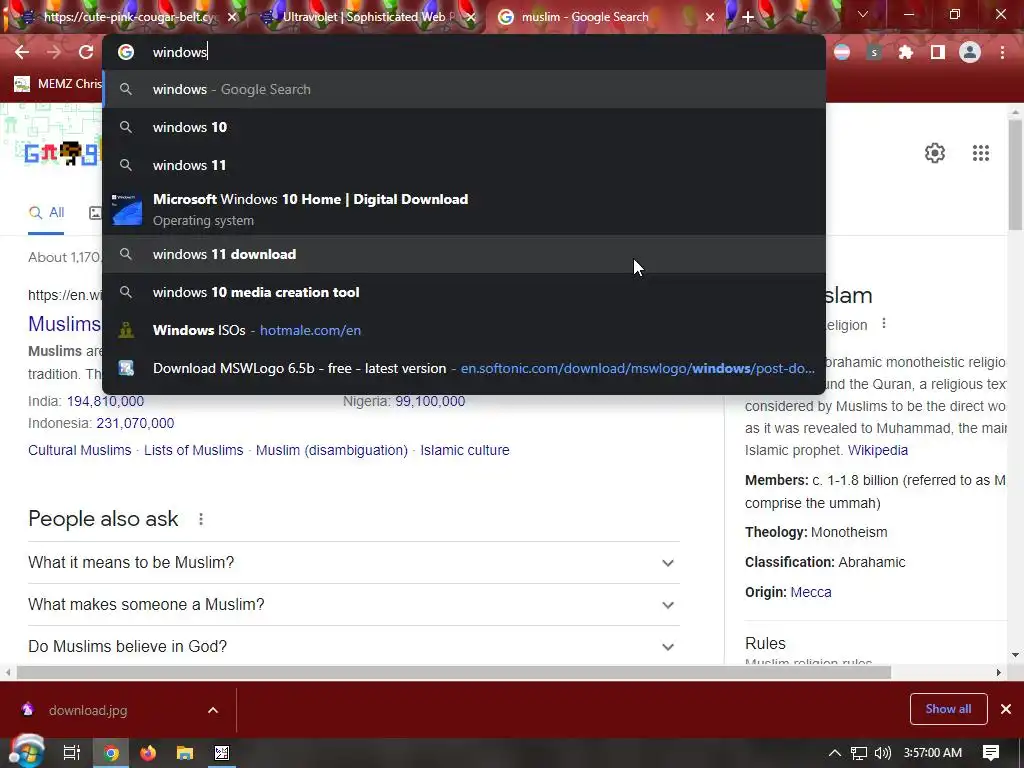This screenshot has height=768, width=1024.
Task: Open India population figure 194,810,000
Action: coord(105,401)
